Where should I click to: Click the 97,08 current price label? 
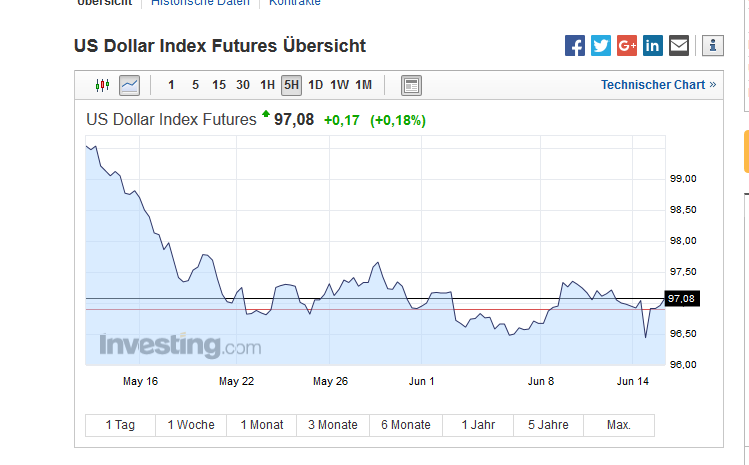(680, 298)
